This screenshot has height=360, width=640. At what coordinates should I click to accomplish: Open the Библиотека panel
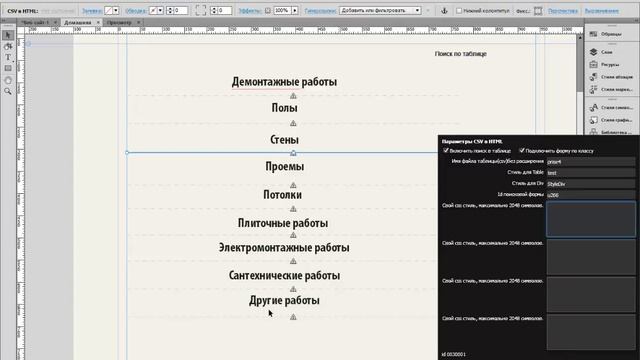point(611,132)
